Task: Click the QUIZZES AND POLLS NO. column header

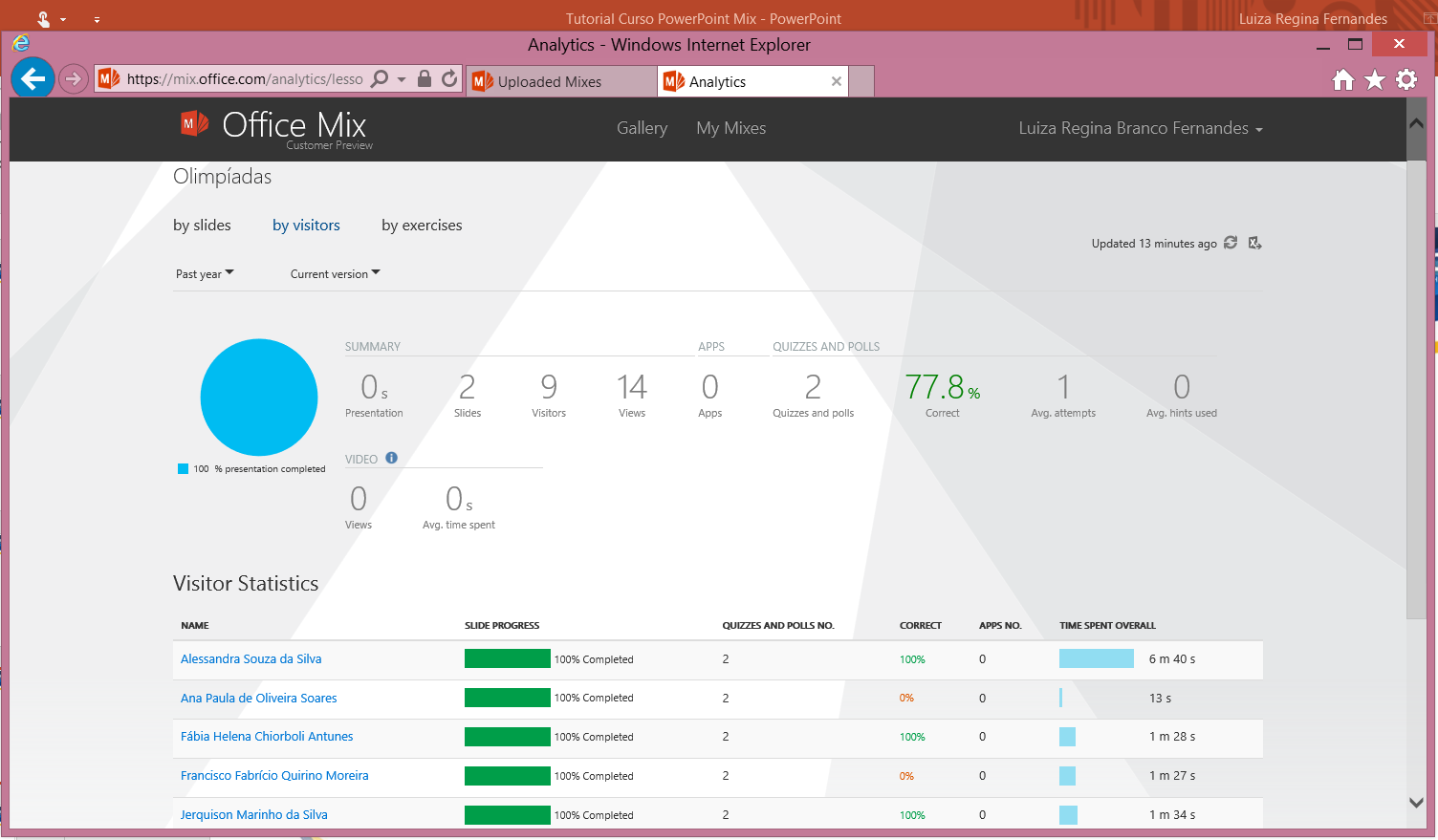Action: 778,625
